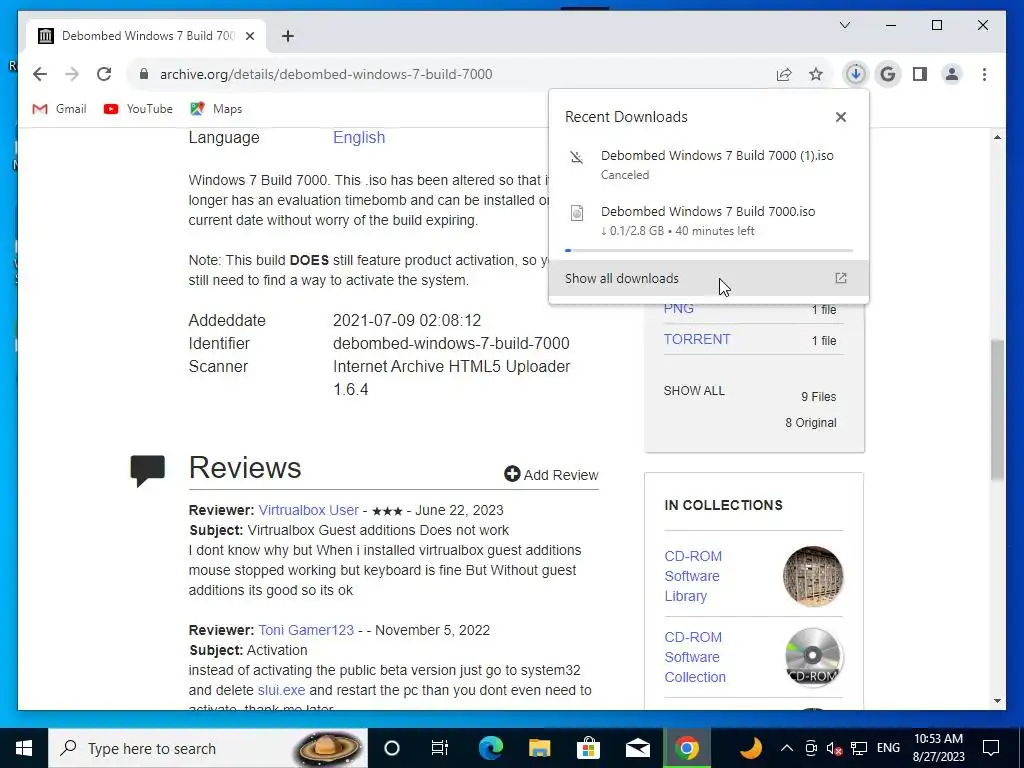Select Debombed Windows 7 Build 7000.iso download
This screenshot has height=768, width=1024.
[x=709, y=221]
